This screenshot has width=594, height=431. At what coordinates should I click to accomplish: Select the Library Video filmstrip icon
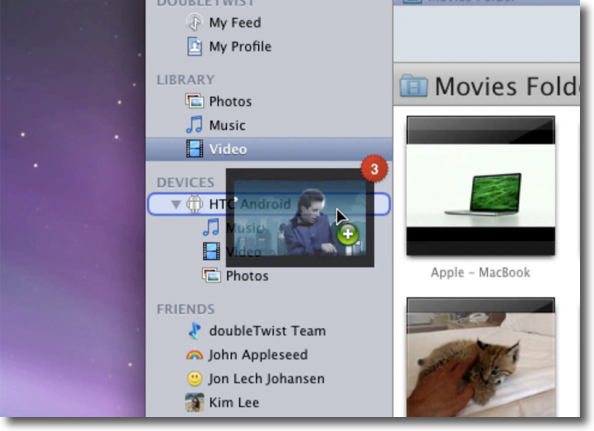(194, 149)
